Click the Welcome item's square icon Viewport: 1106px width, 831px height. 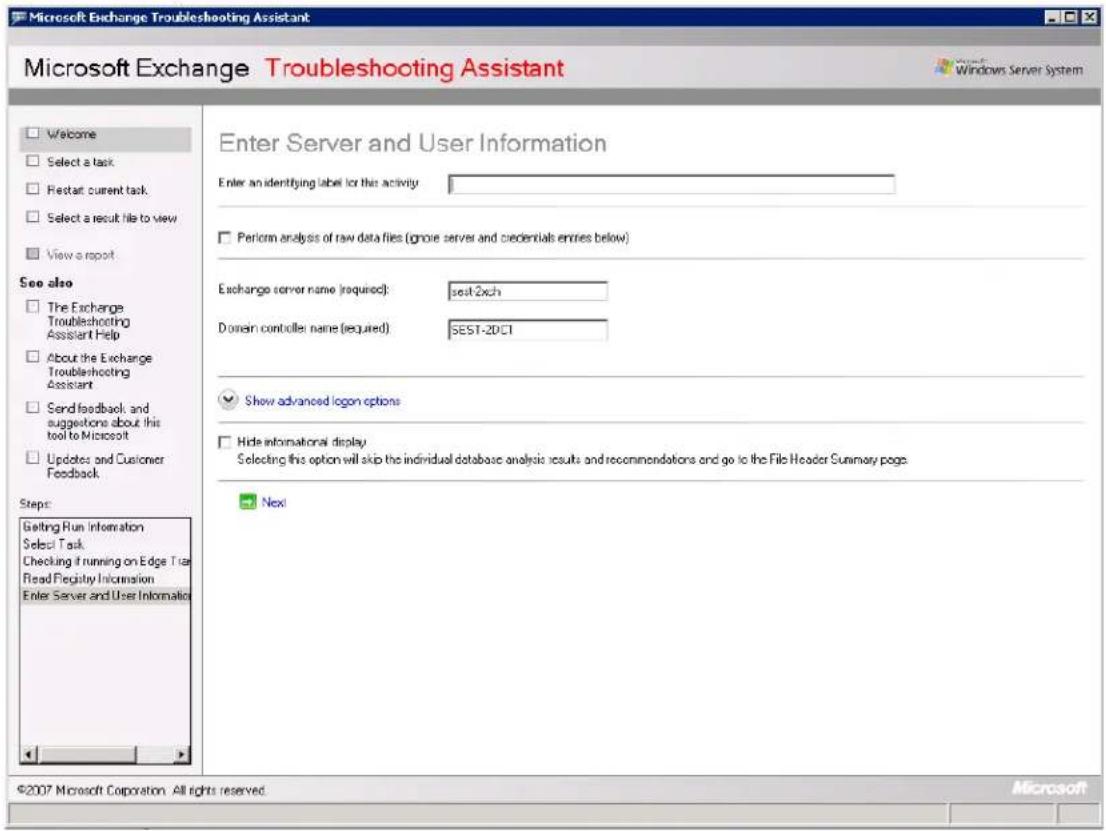[32, 133]
